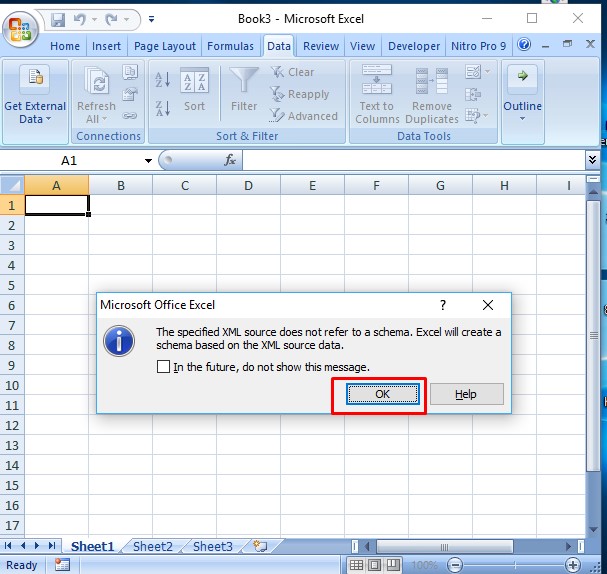Click Clear filter button
Viewport: 607px width, 574px height.
(x=293, y=72)
